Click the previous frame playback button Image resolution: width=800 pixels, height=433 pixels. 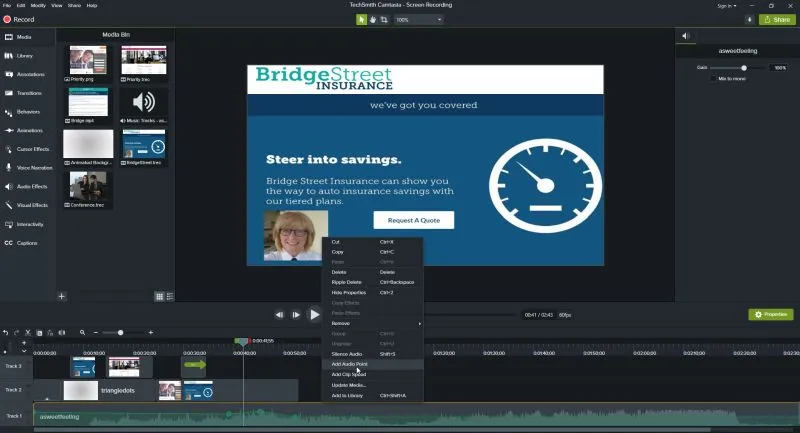tap(279, 315)
